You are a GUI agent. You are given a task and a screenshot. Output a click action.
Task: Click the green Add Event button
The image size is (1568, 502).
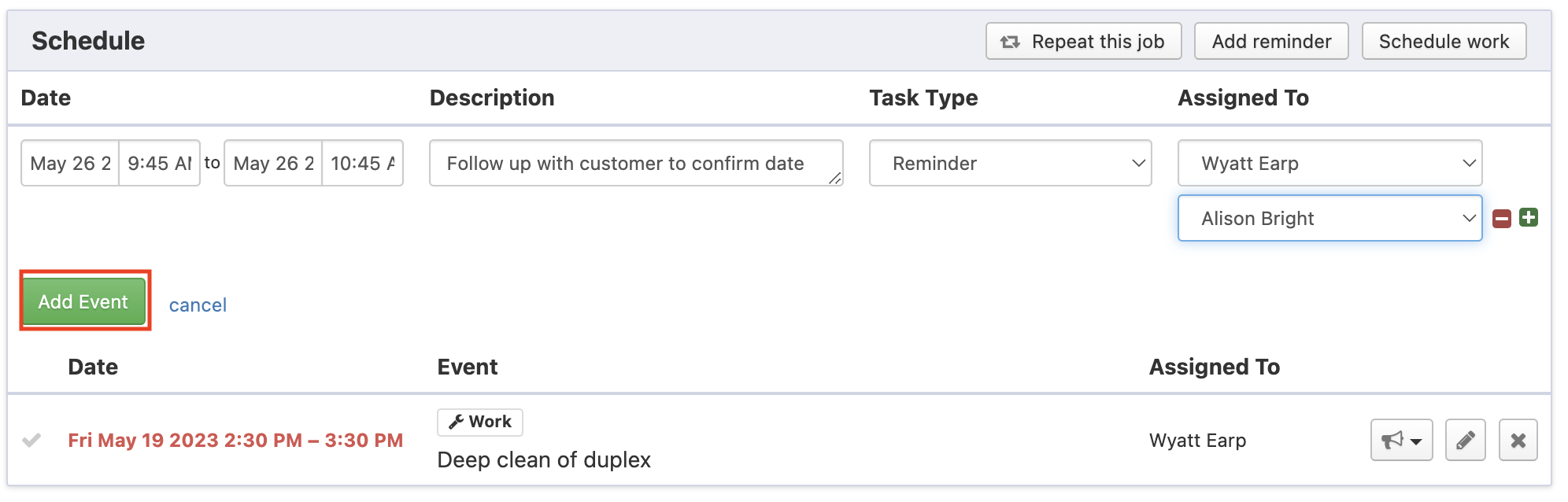click(83, 301)
